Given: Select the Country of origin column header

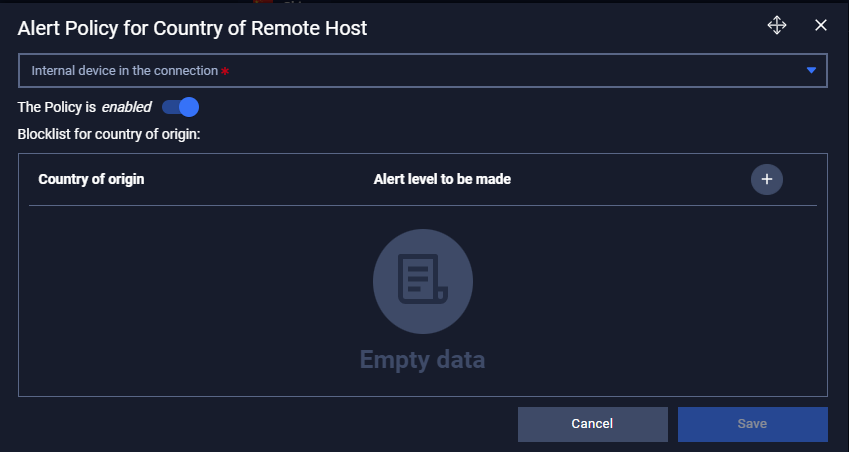Looking at the screenshot, I should 91,179.
